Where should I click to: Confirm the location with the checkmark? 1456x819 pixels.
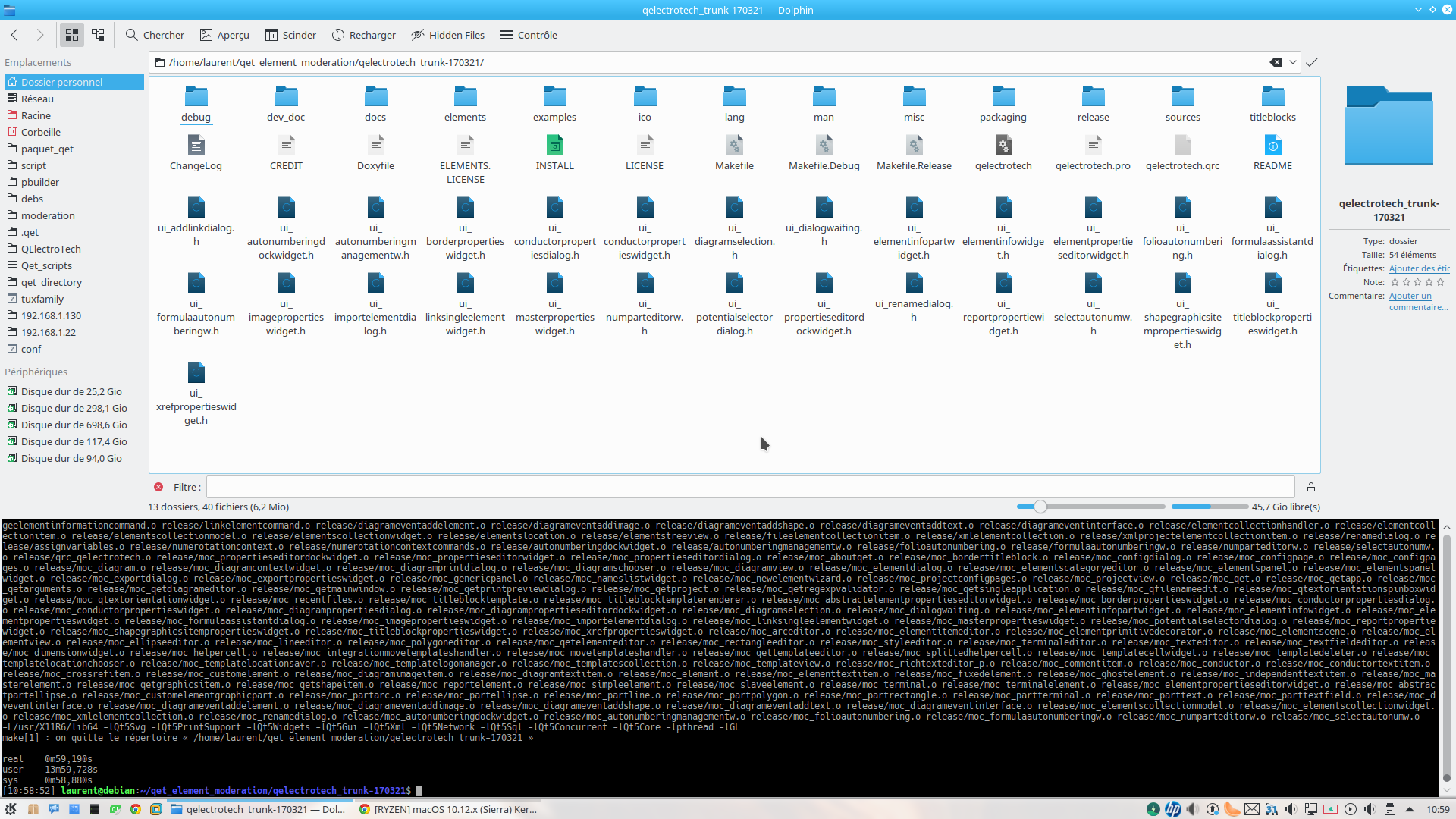(1312, 62)
